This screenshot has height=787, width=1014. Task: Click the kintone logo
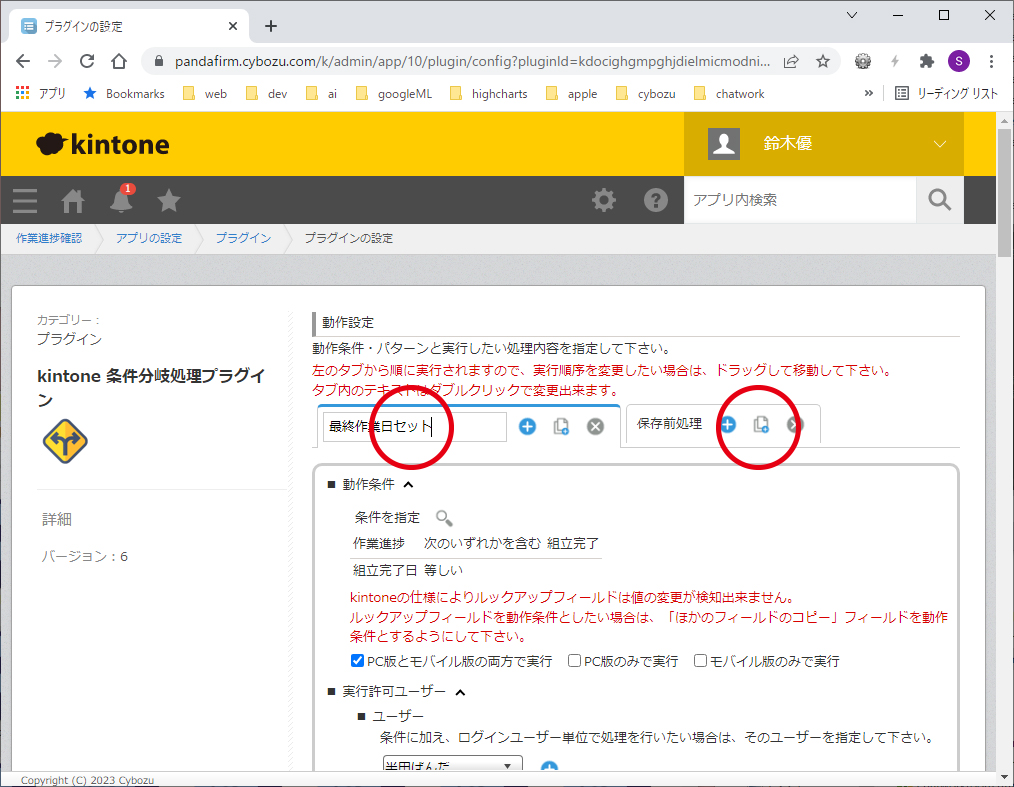[102, 144]
